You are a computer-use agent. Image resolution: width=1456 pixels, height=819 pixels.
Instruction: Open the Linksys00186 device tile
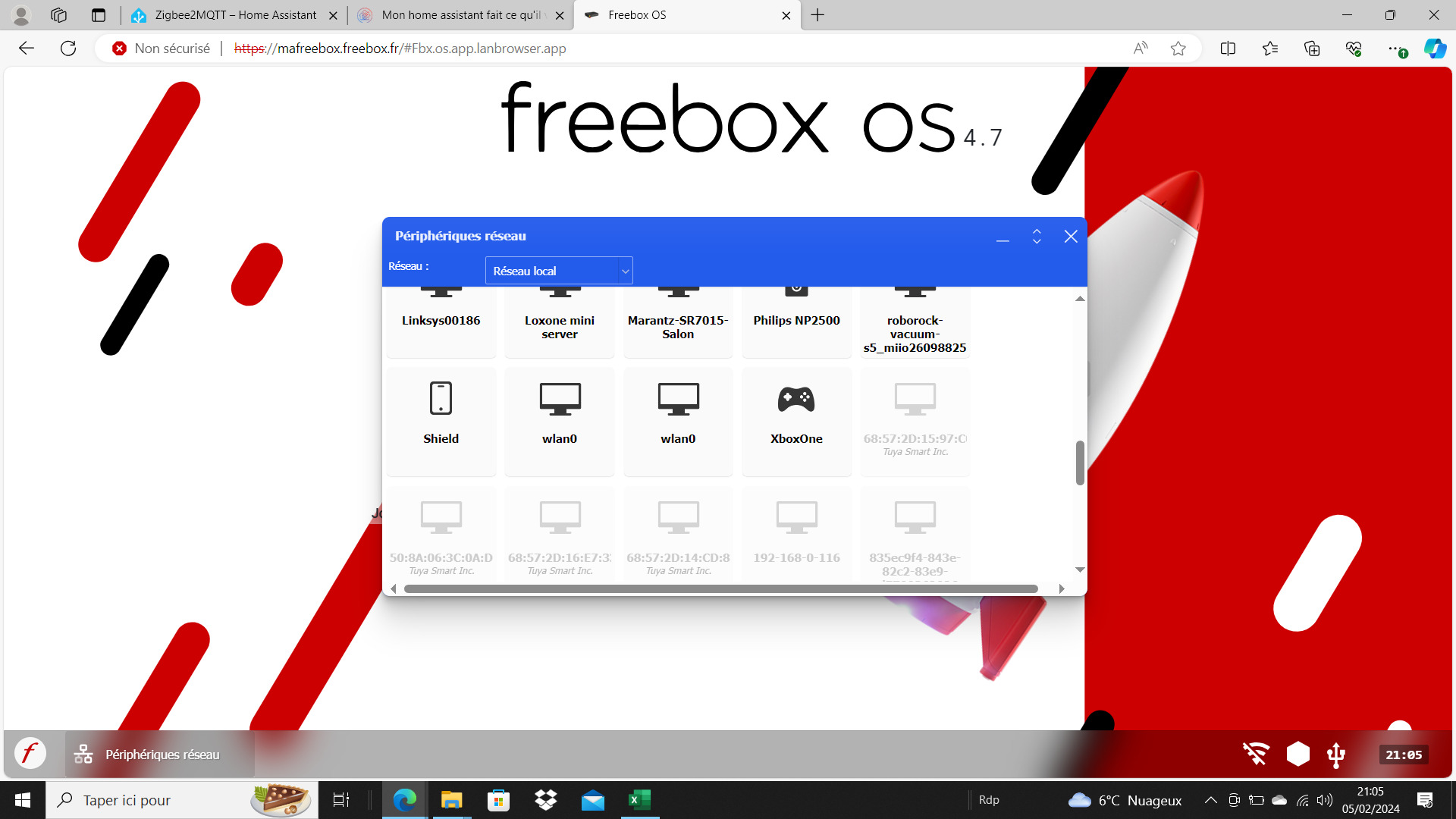tap(441, 322)
